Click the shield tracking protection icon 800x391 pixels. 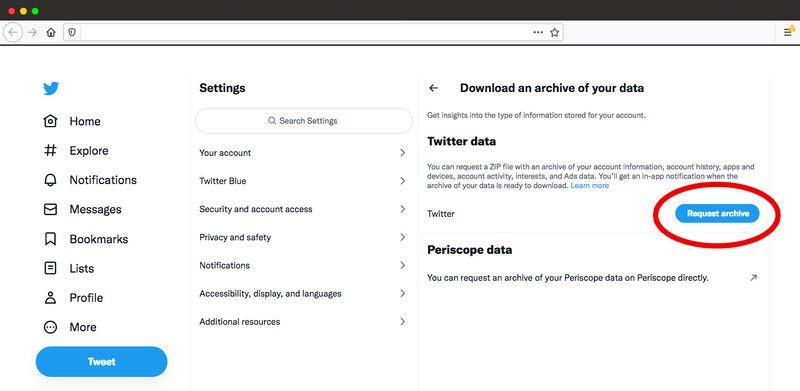(72, 33)
